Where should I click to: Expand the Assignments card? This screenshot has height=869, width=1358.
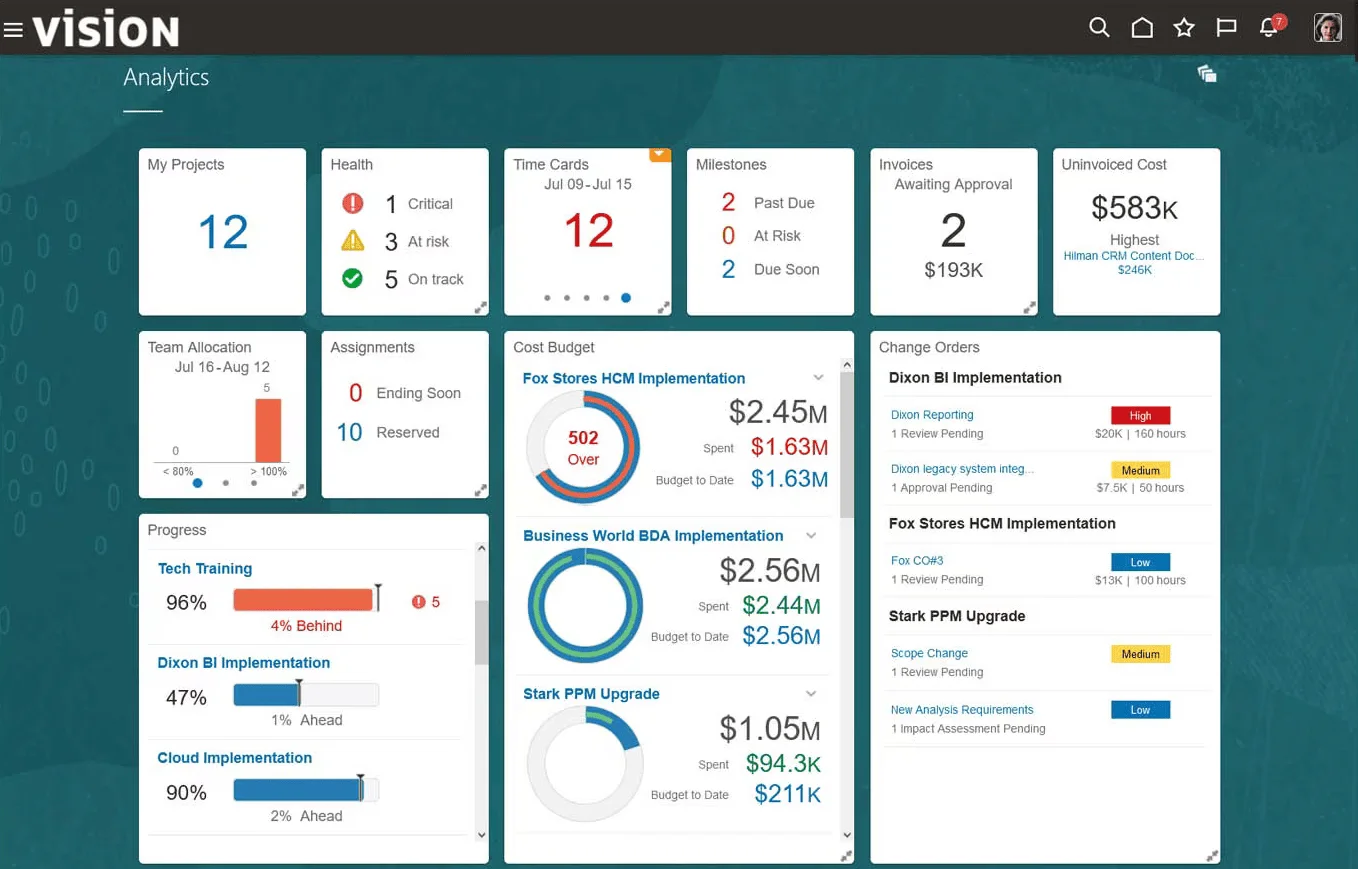[480, 490]
